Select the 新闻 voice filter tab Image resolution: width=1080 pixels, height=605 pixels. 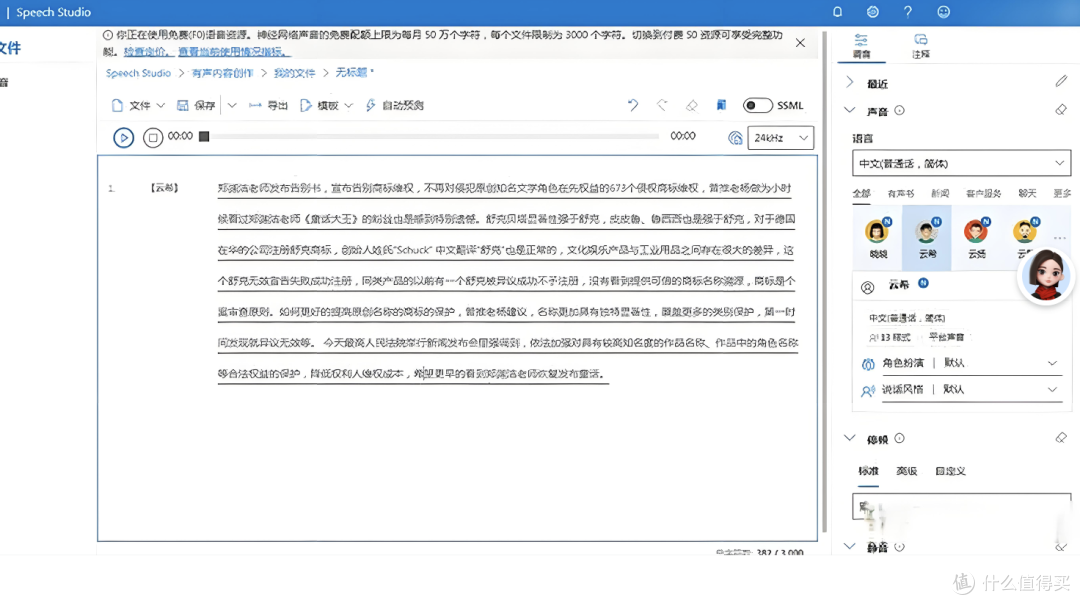[x=940, y=194]
